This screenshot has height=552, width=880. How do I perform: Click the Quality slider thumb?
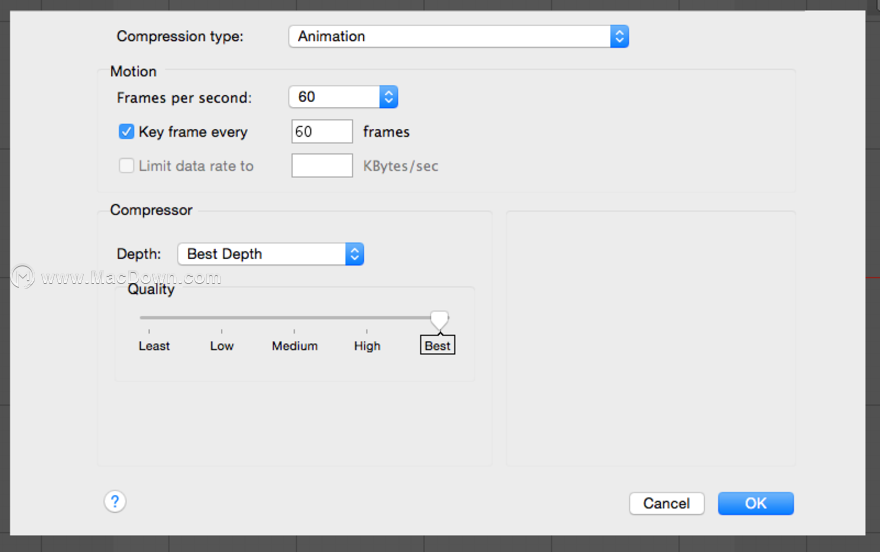[439, 320]
